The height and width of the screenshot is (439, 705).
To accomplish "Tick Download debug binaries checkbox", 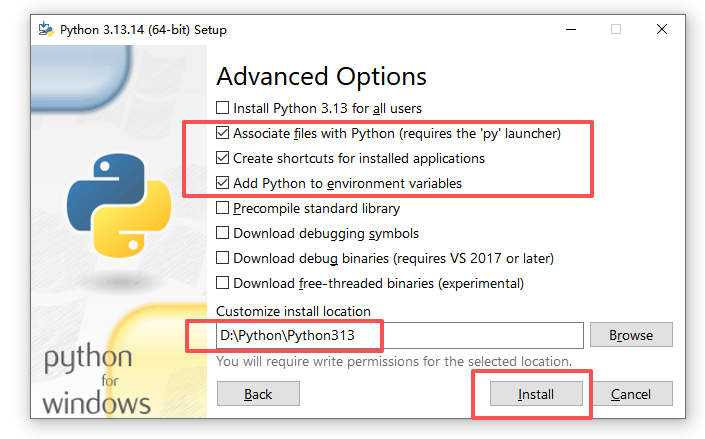I will (222, 258).
